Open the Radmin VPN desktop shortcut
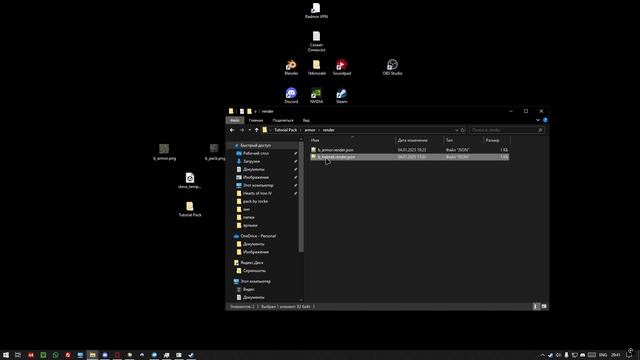Screen dimensions: 640x360 [316, 11]
